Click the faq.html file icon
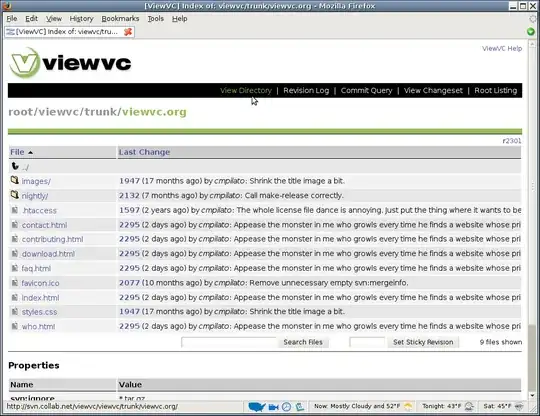 pos(14,268)
